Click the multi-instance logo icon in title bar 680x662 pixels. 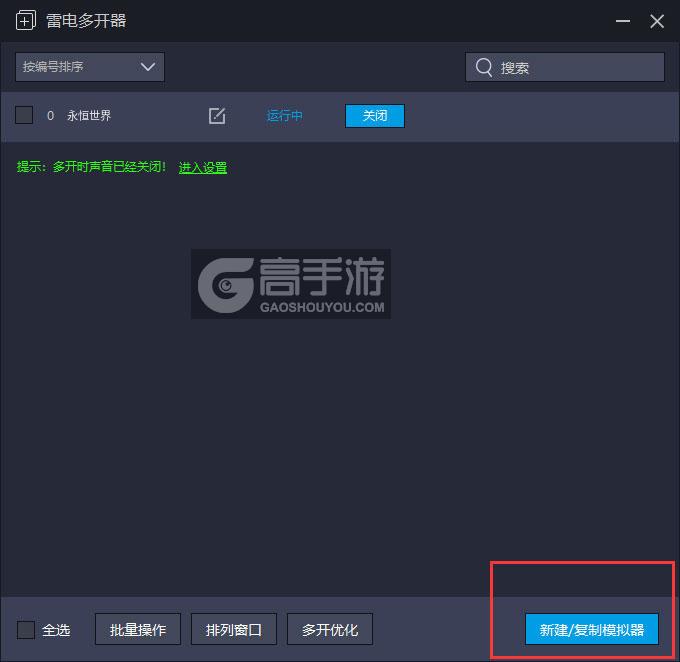(26, 20)
